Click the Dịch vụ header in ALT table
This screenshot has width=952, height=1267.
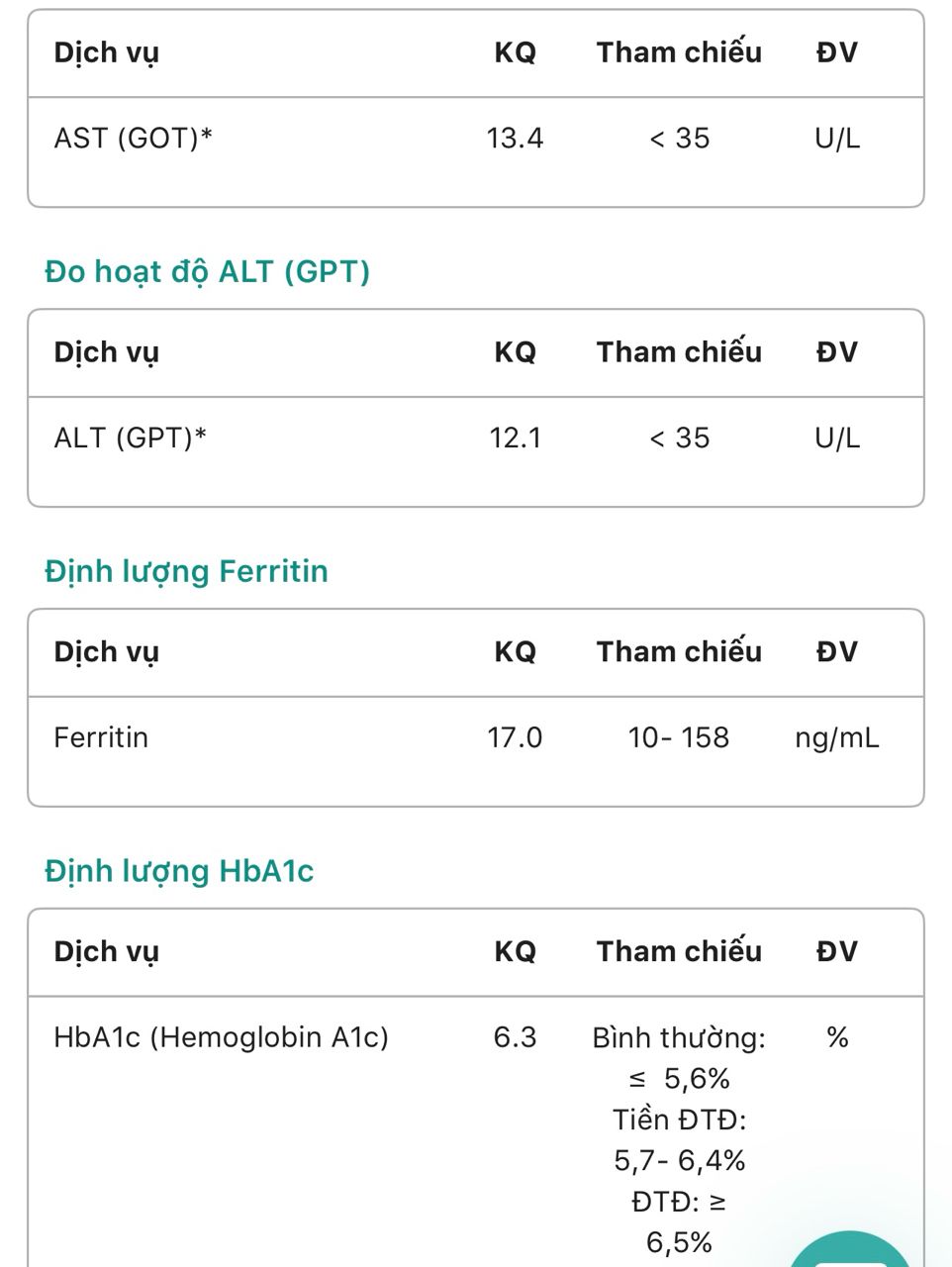coord(106,352)
